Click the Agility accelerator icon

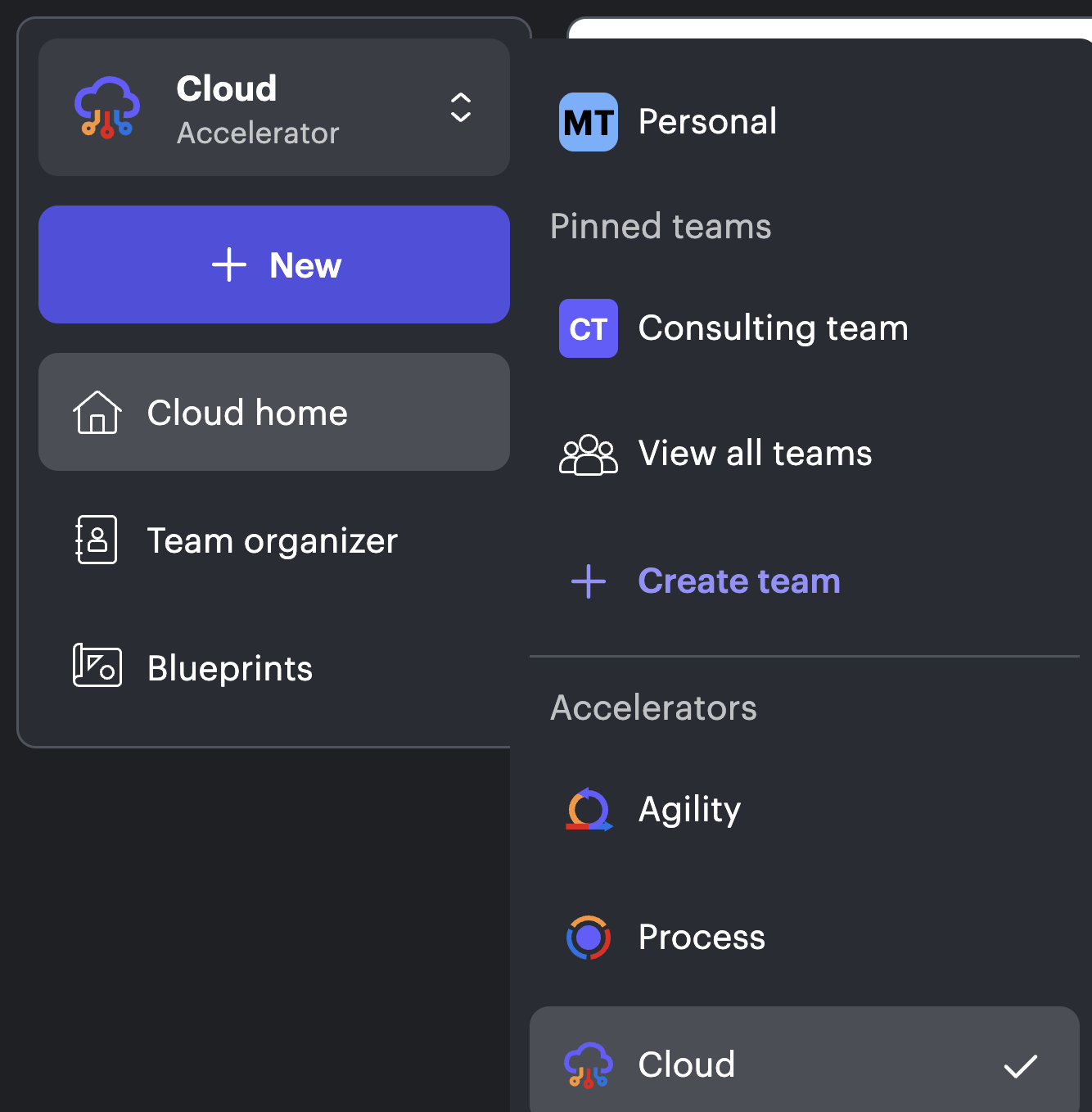(589, 809)
